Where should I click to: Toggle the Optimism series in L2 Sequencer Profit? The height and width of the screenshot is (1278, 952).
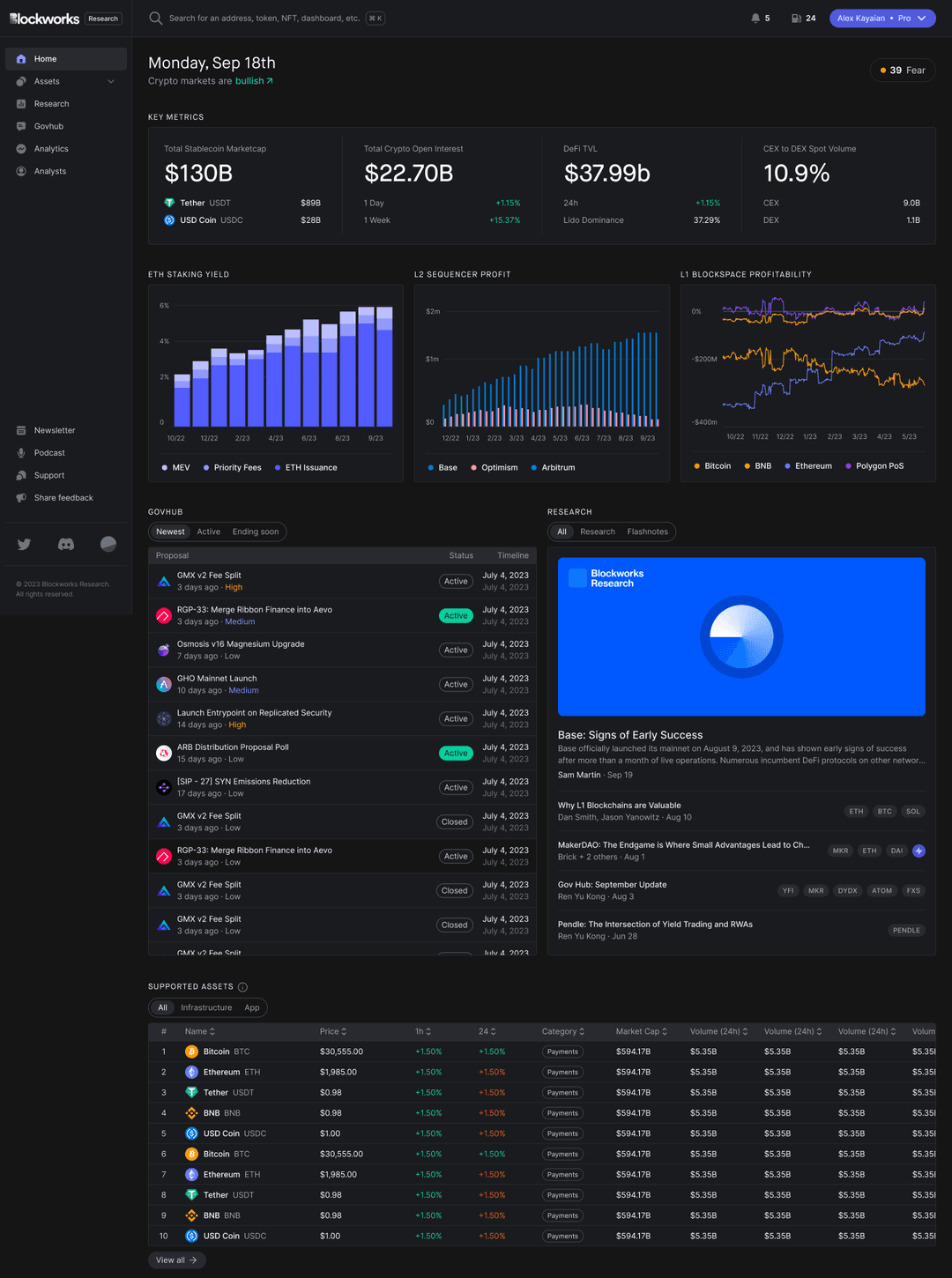click(x=494, y=467)
